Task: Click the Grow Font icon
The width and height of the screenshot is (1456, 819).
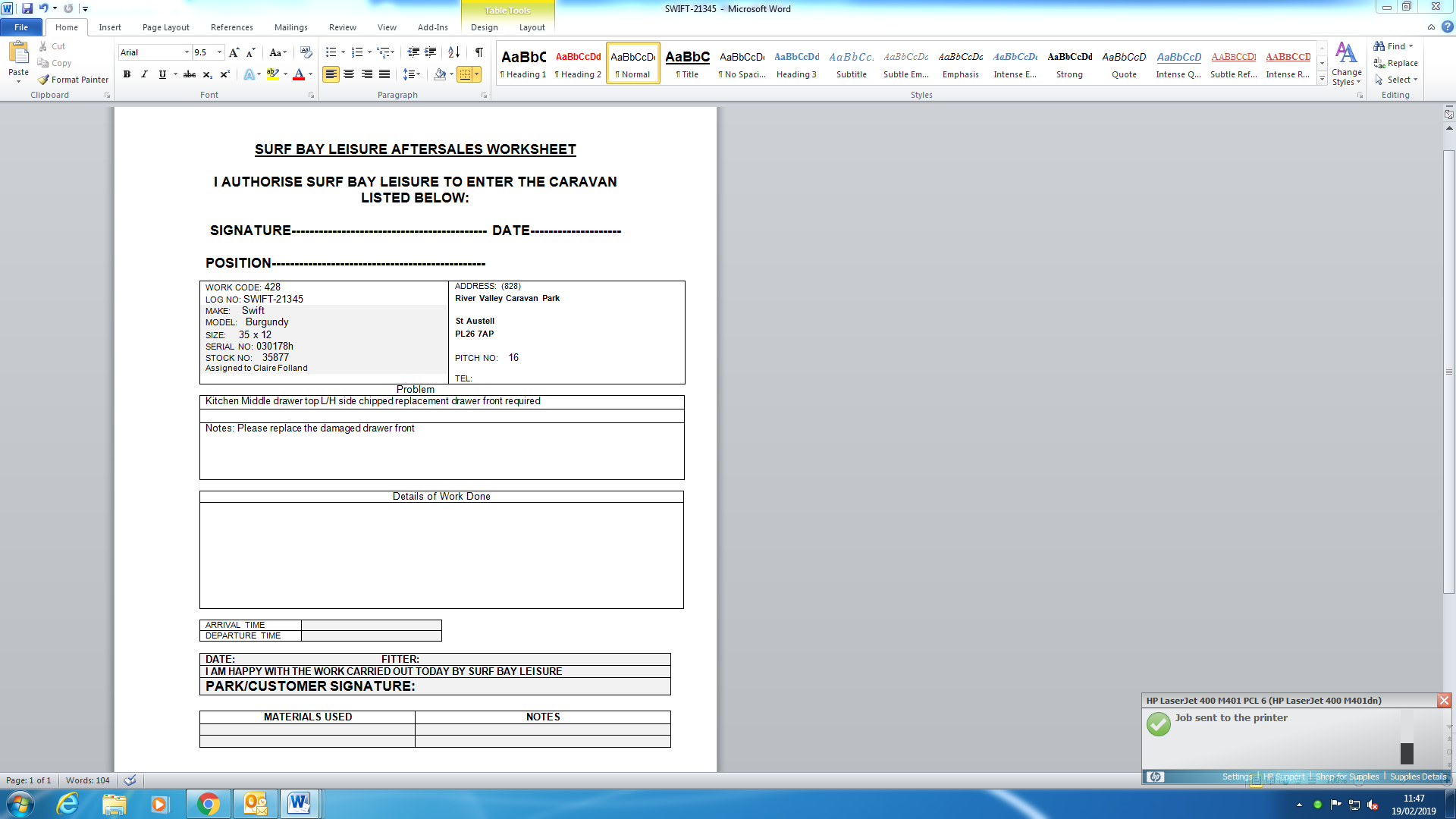Action: click(234, 52)
